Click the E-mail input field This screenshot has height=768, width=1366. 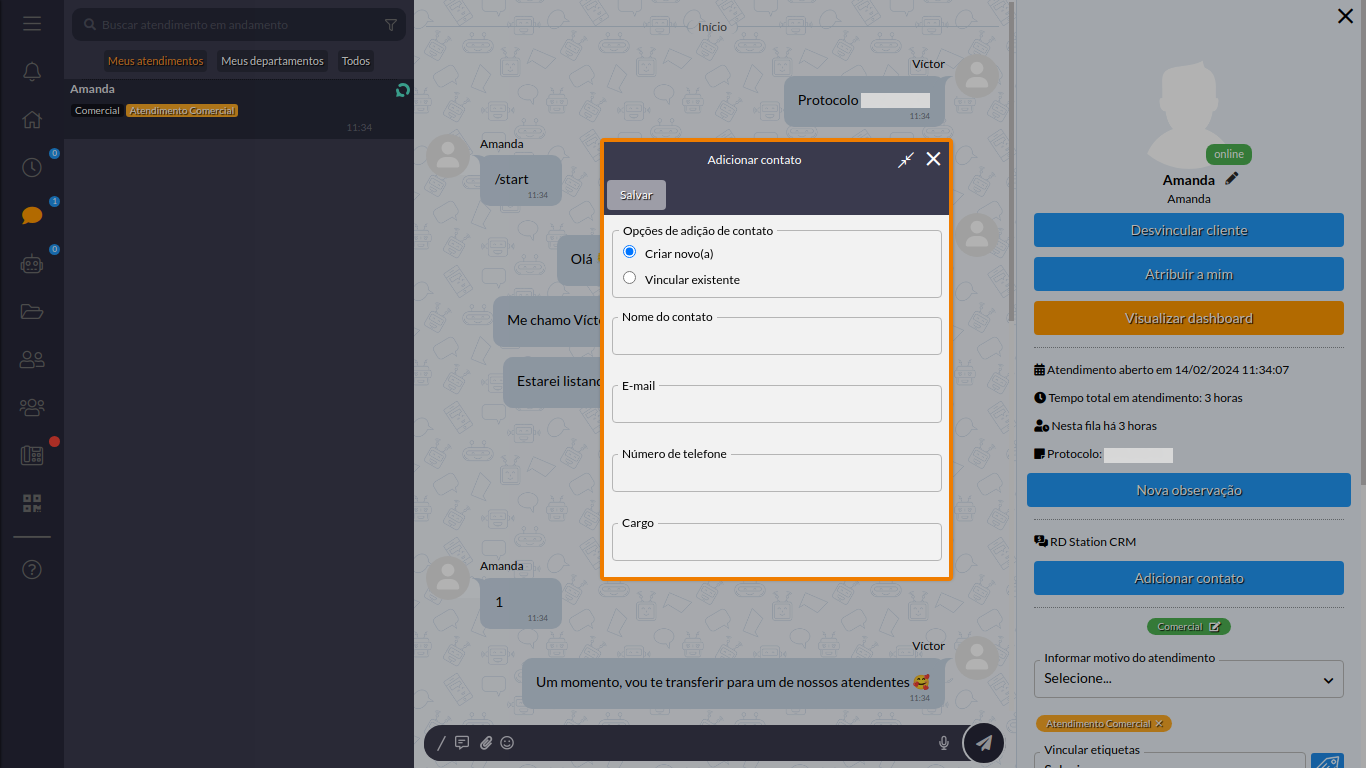777,404
